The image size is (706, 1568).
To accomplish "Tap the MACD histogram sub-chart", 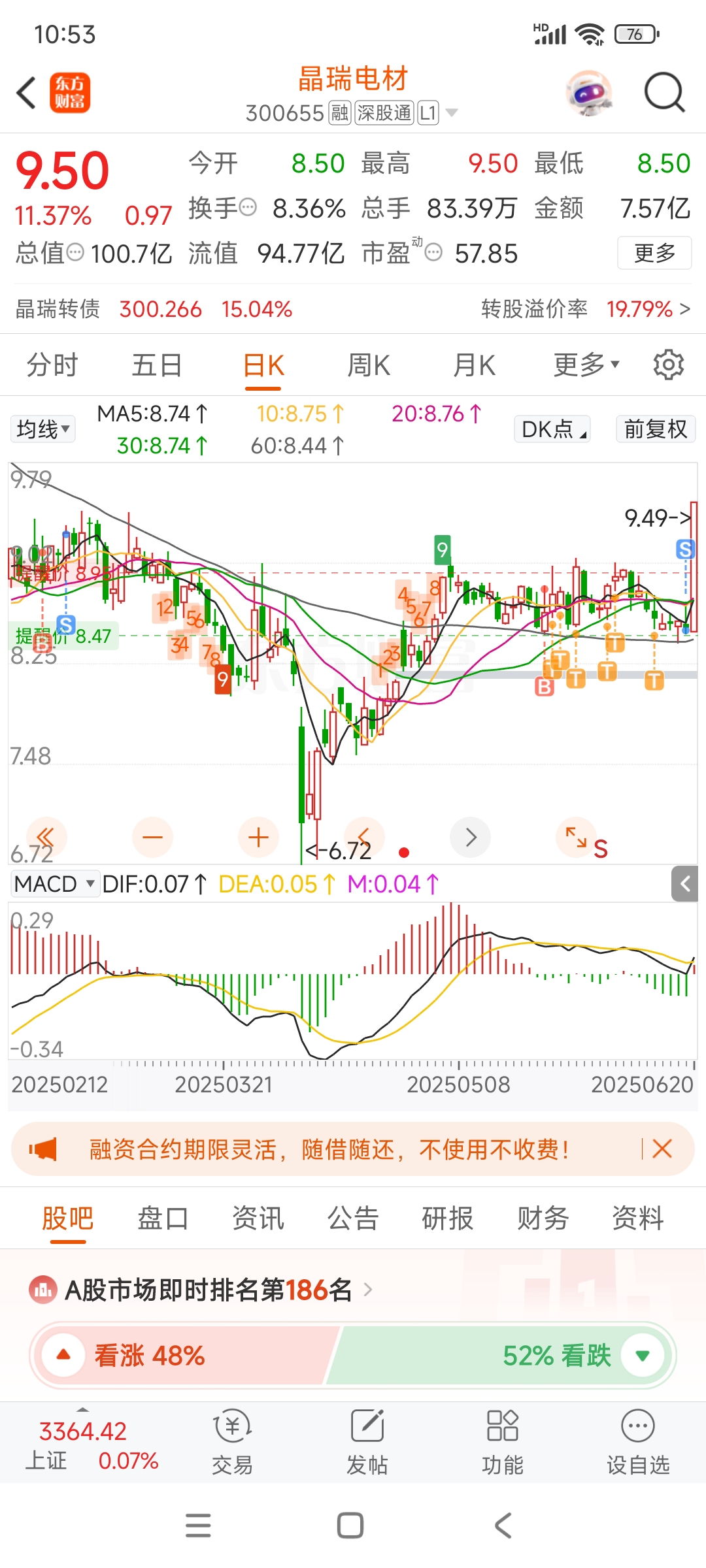I will pyautogui.click(x=353, y=981).
